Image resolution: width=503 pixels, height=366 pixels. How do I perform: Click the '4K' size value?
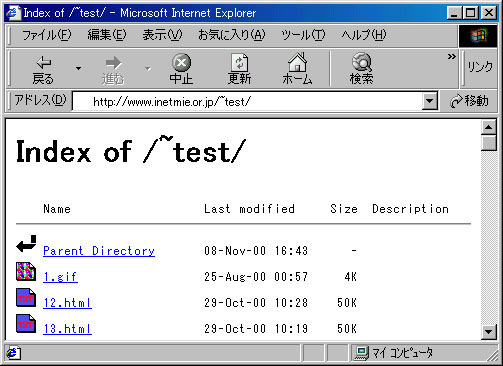pyautogui.click(x=351, y=277)
